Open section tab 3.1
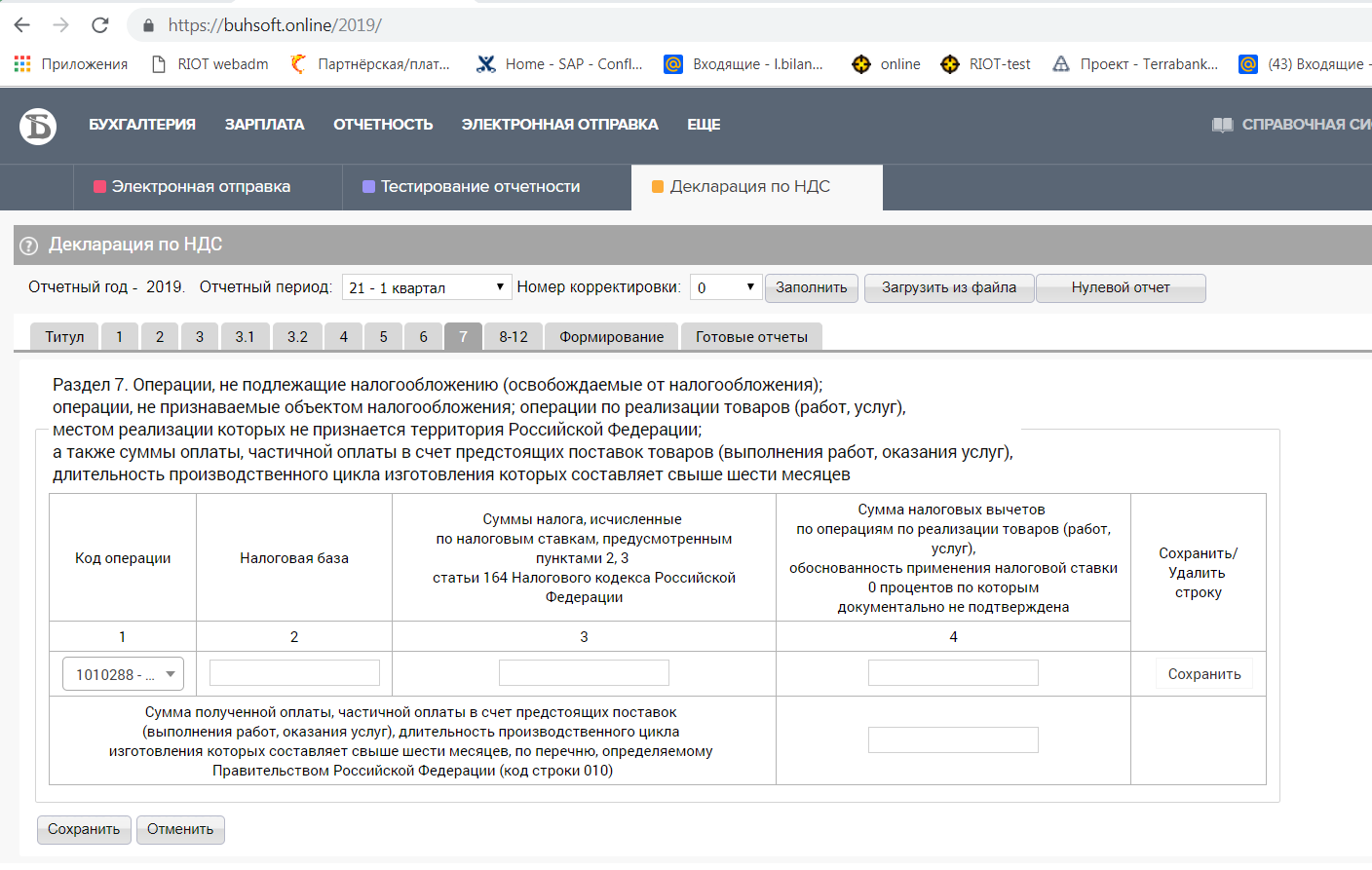This screenshot has height=870, width=1372. click(245, 336)
